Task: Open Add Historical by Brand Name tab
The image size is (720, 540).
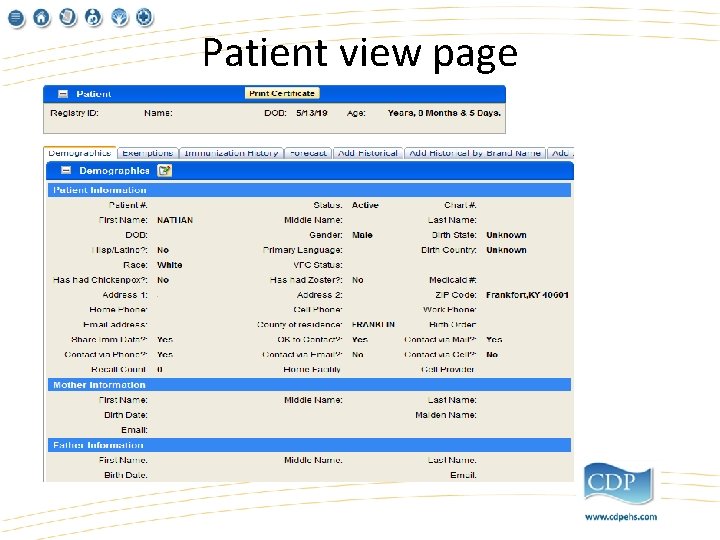Action: point(475,153)
